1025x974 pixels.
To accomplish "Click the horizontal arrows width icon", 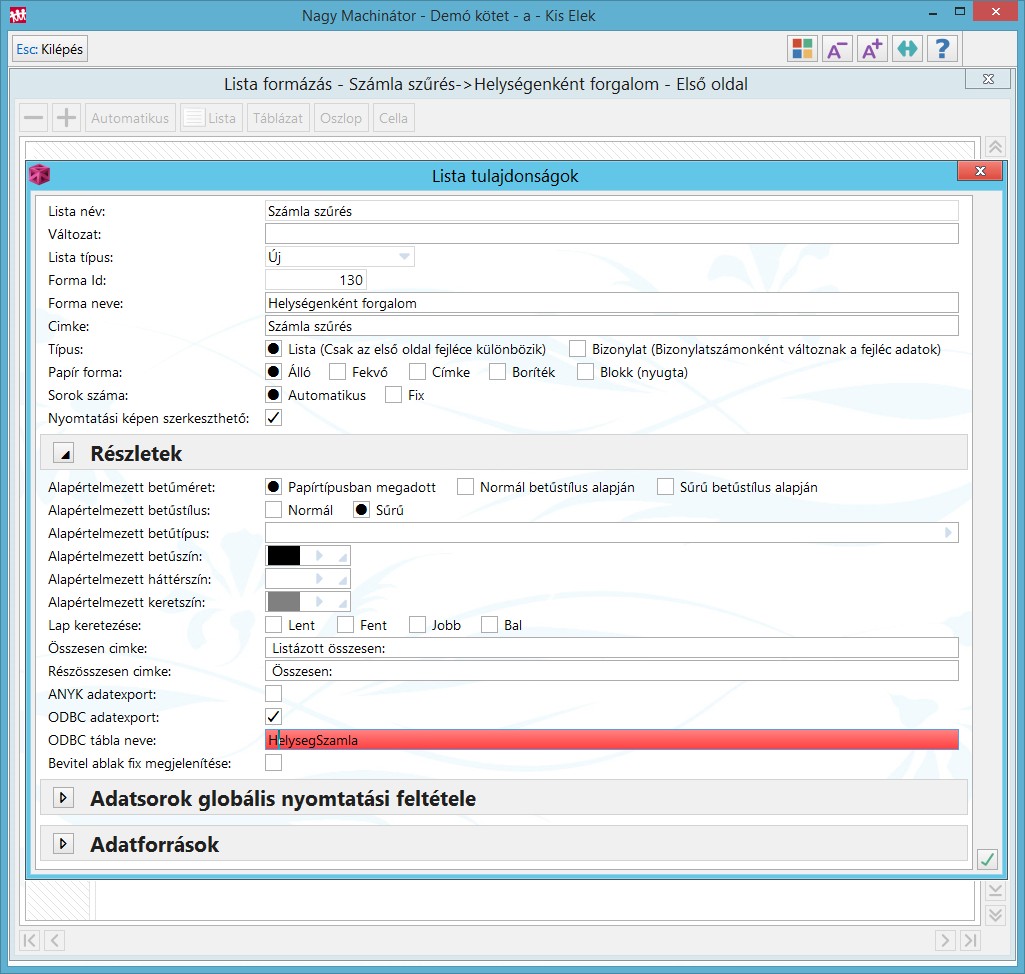I will click(907, 49).
